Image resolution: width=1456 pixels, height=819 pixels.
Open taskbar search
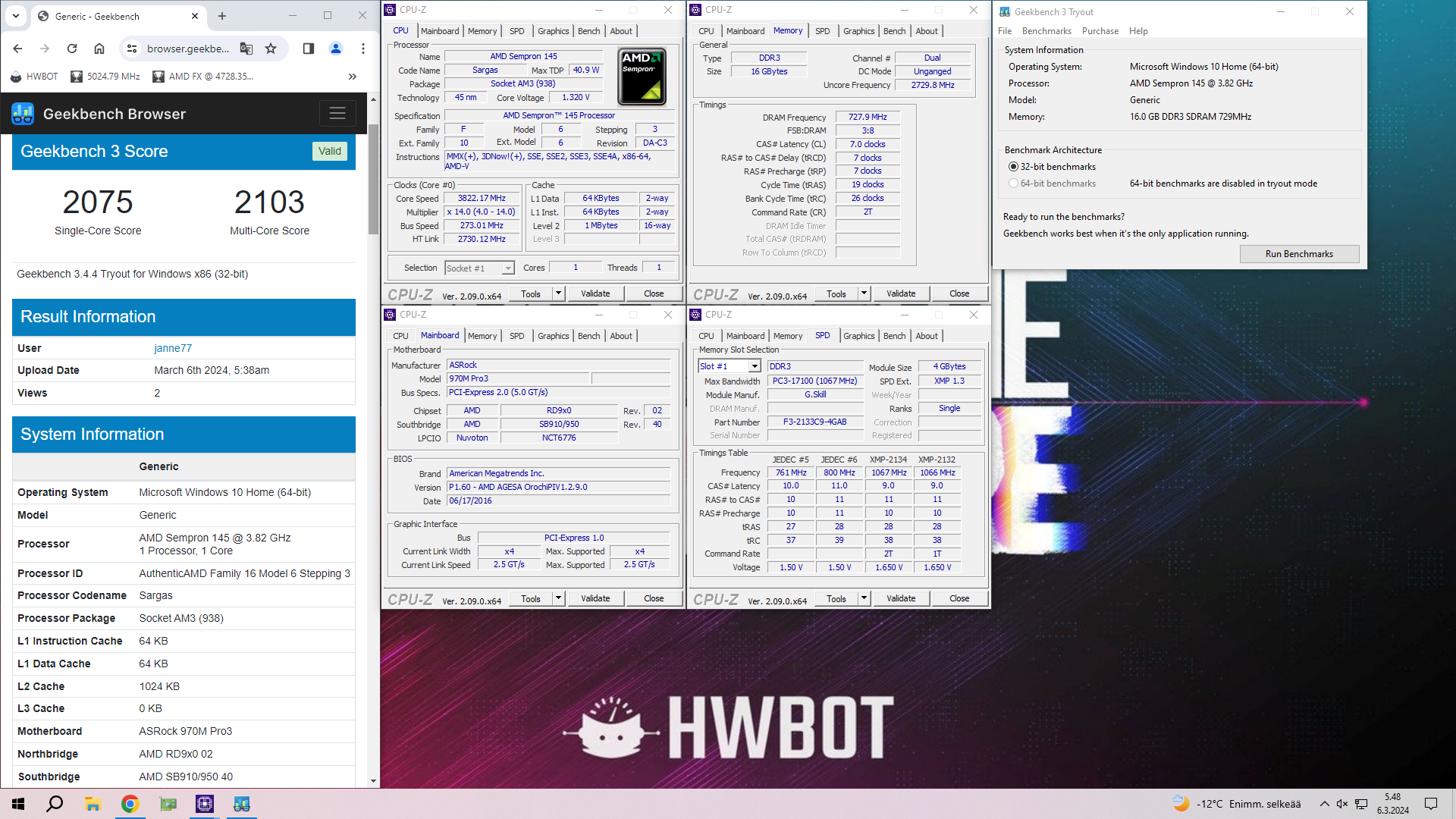coord(55,804)
